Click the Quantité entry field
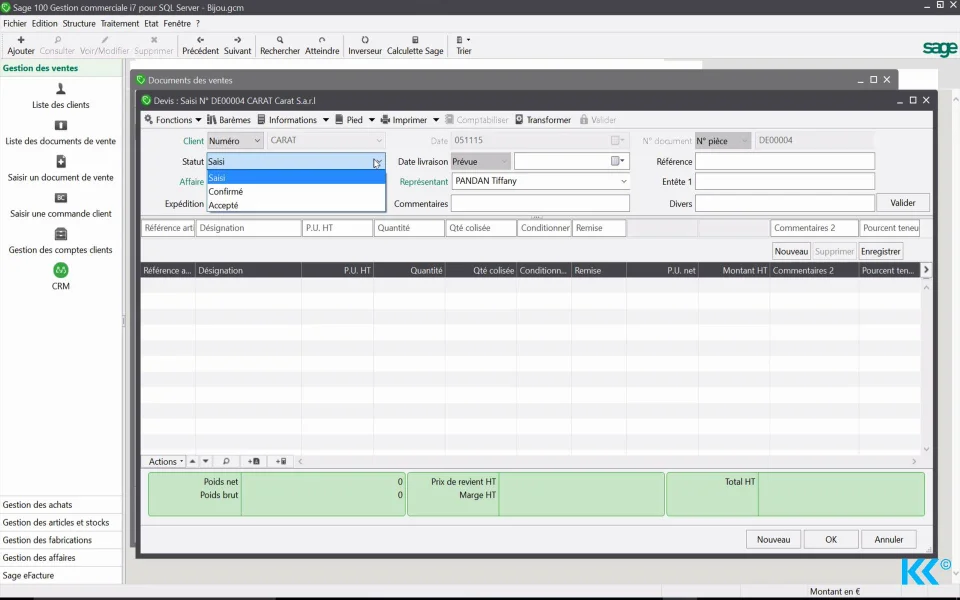 [409, 228]
